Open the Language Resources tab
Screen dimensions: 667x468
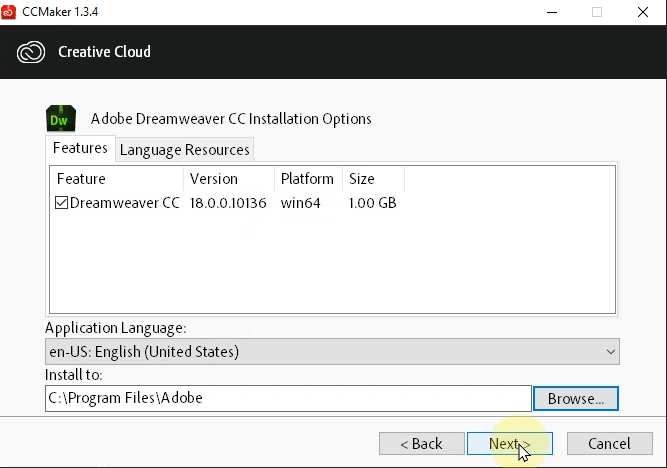pyautogui.click(x=184, y=150)
